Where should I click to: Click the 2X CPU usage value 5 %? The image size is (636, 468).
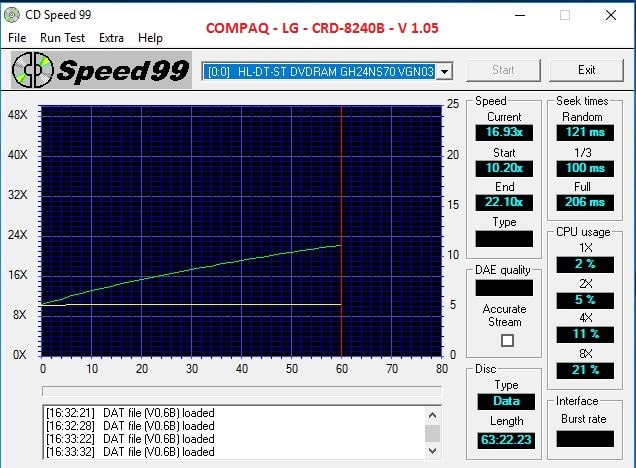pyautogui.click(x=585, y=300)
